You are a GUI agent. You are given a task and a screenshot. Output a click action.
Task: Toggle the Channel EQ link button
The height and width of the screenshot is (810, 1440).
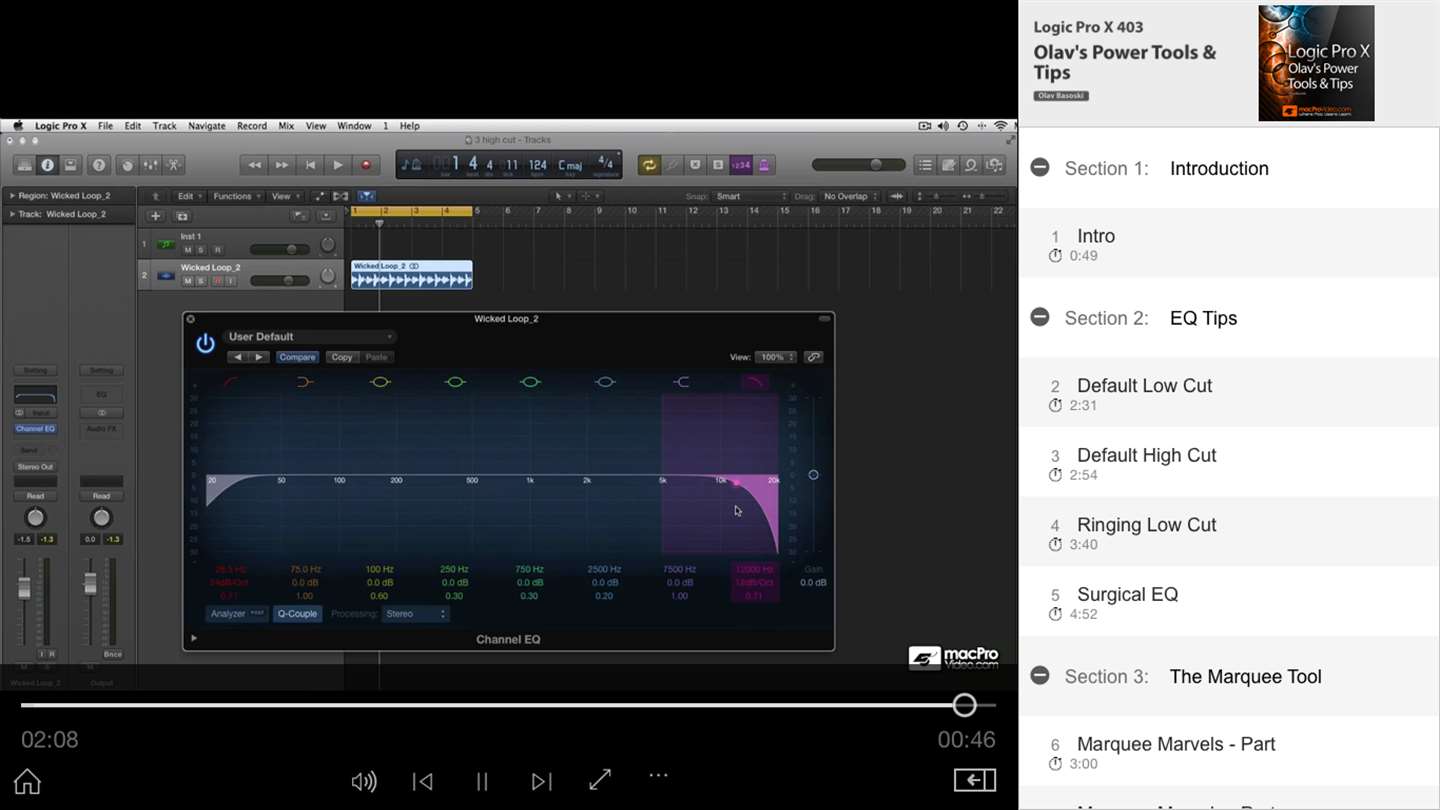813,357
